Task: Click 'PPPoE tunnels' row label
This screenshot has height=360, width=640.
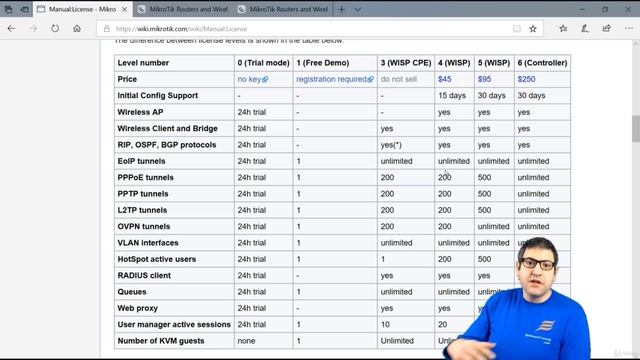Action: pyautogui.click(x=145, y=177)
